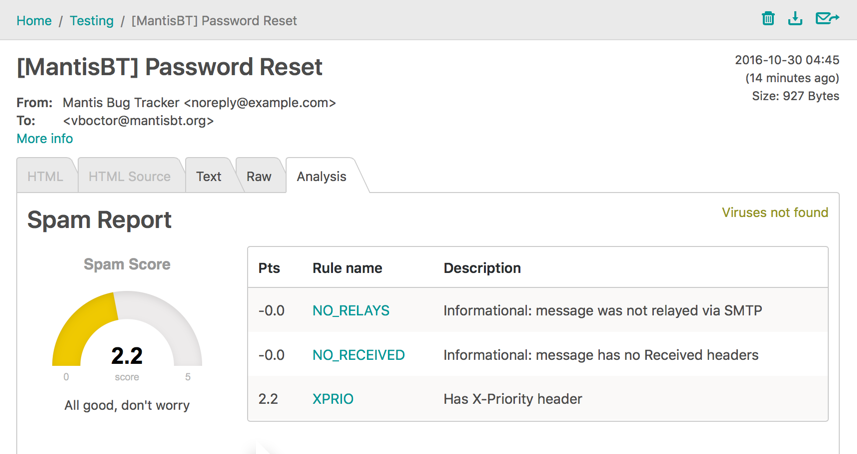Download the message using the download icon

click(x=795, y=18)
